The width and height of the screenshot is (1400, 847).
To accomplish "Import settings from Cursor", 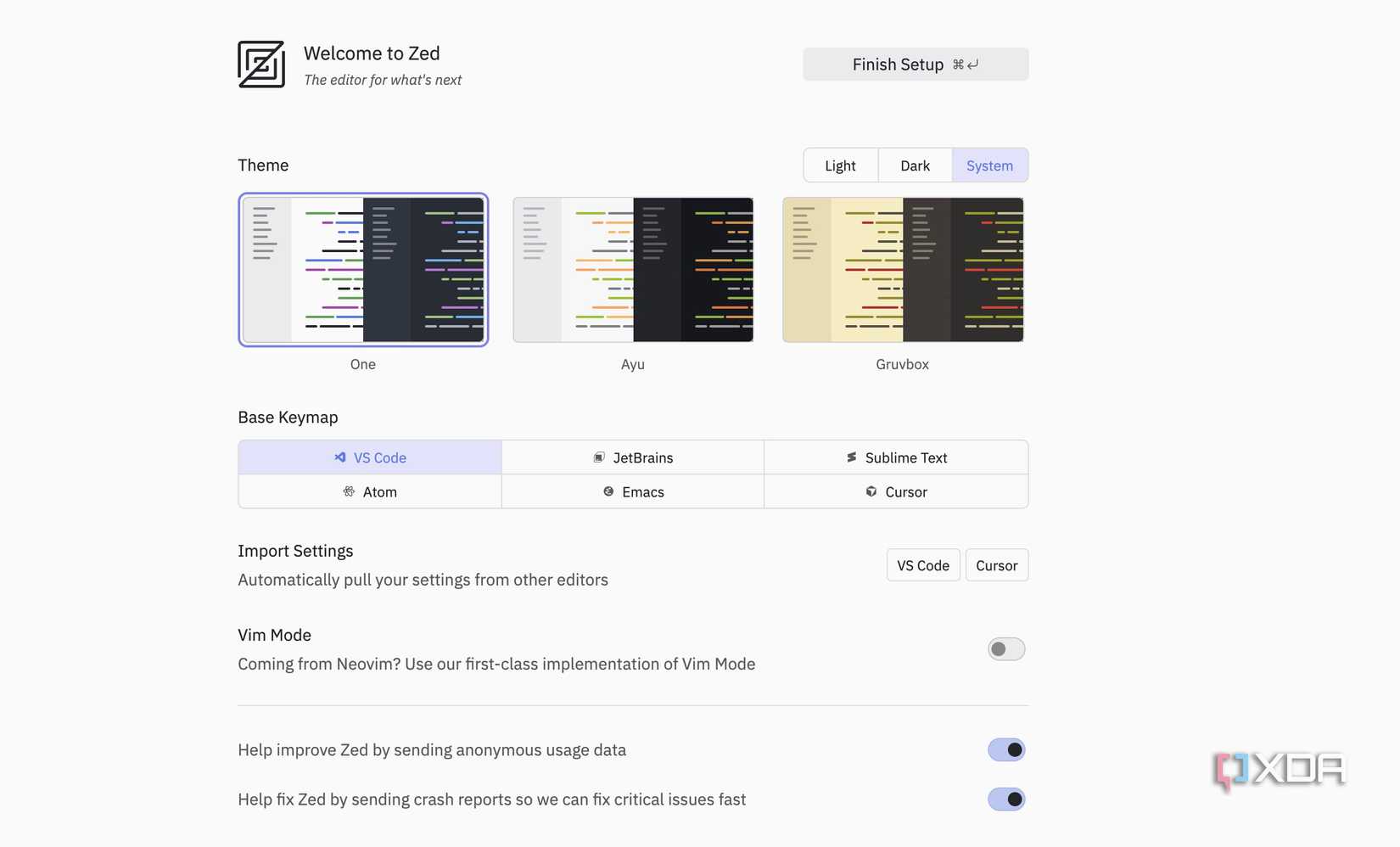I will click(x=996, y=564).
